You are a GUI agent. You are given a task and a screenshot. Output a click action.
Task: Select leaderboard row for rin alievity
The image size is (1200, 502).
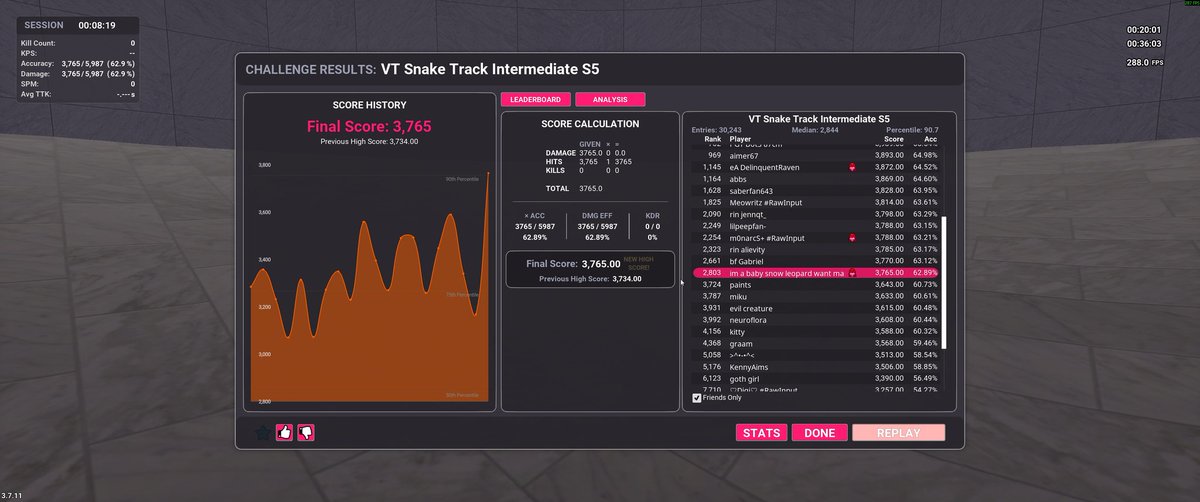(x=815, y=249)
